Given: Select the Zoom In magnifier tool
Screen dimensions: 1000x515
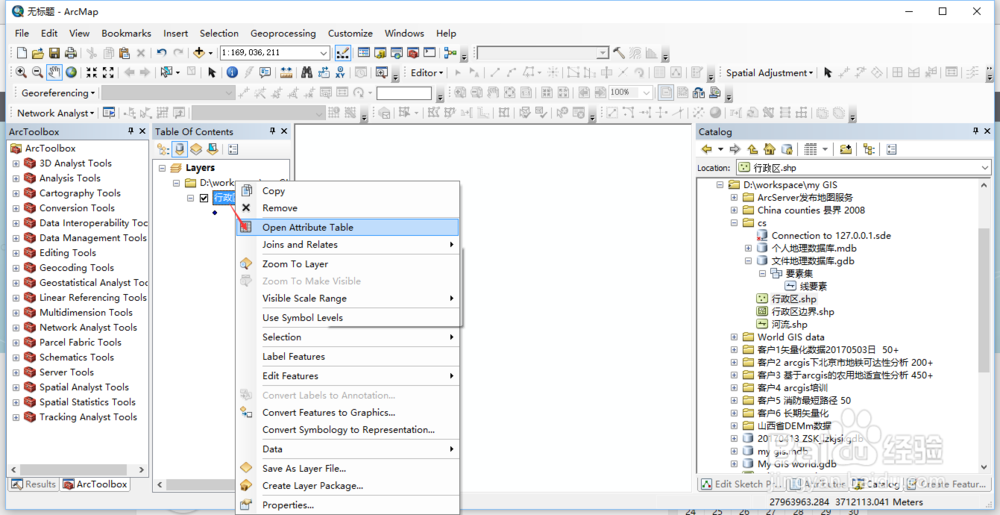Looking at the screenshot, I should [x=21, y=73].
